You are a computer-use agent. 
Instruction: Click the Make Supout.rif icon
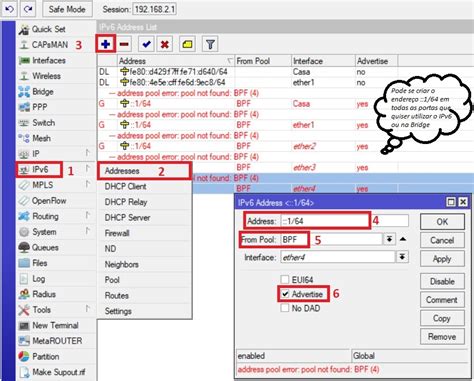(24, 372)
